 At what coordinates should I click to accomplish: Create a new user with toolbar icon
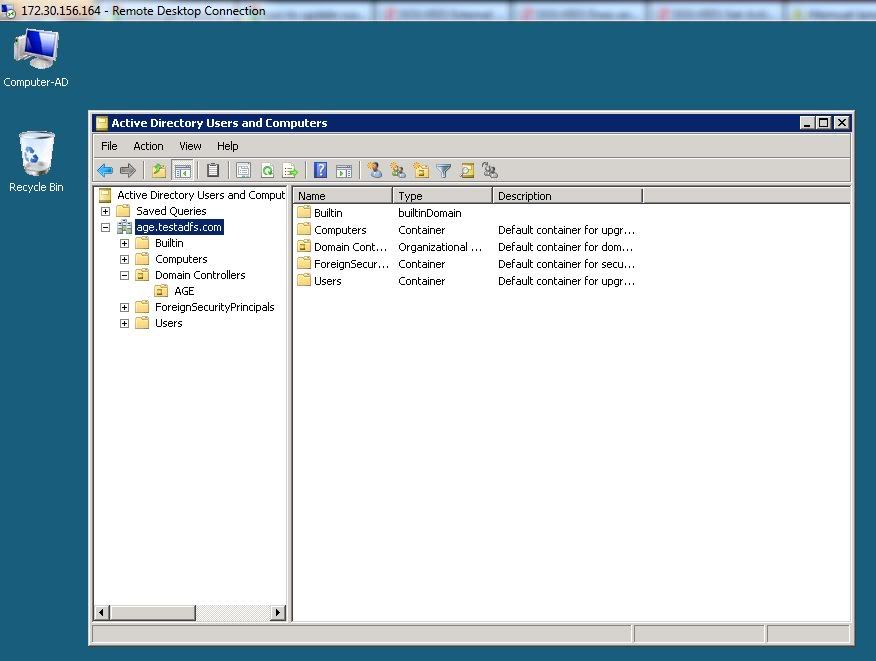374,170
